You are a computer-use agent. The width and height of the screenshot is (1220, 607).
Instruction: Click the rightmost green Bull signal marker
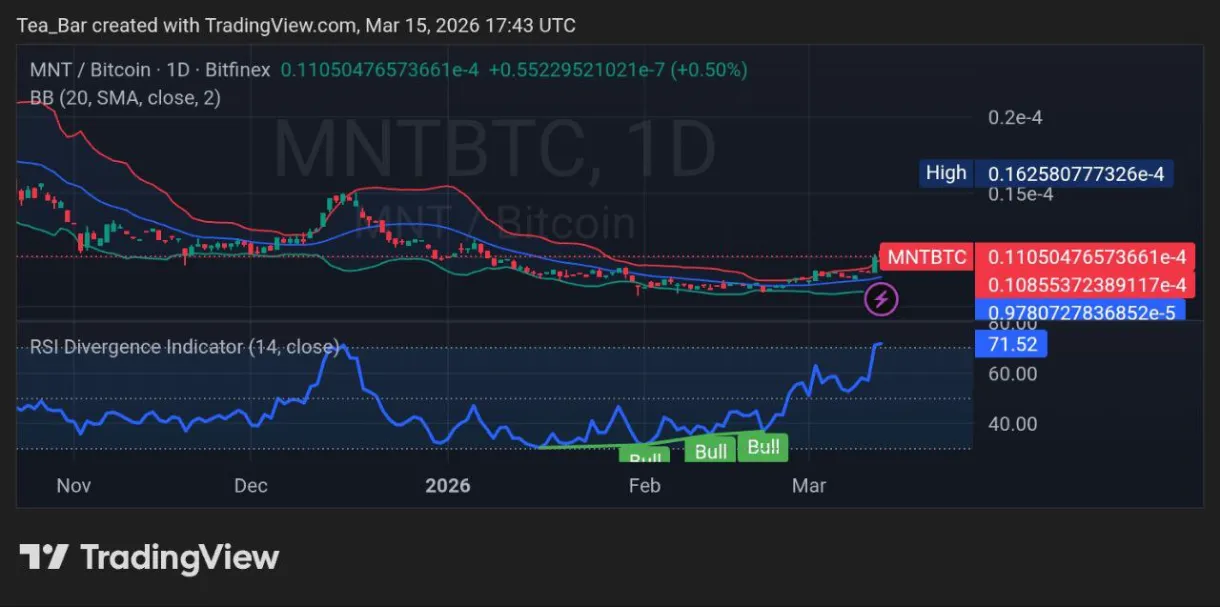tap(763, 447)
